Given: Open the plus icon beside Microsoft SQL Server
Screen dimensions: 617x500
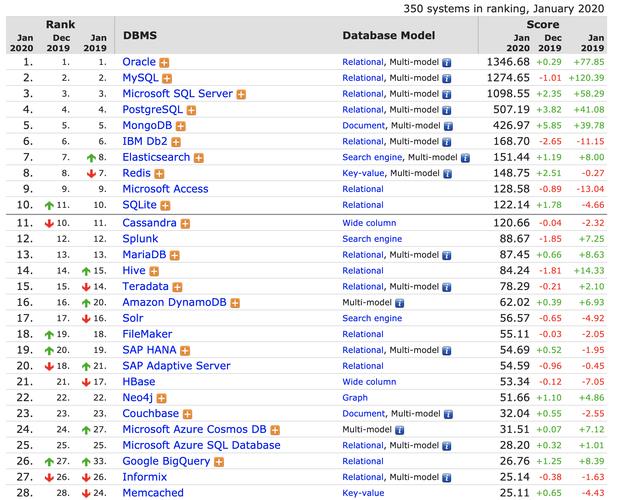Looking at the screenshot, I should pos(241,94).
